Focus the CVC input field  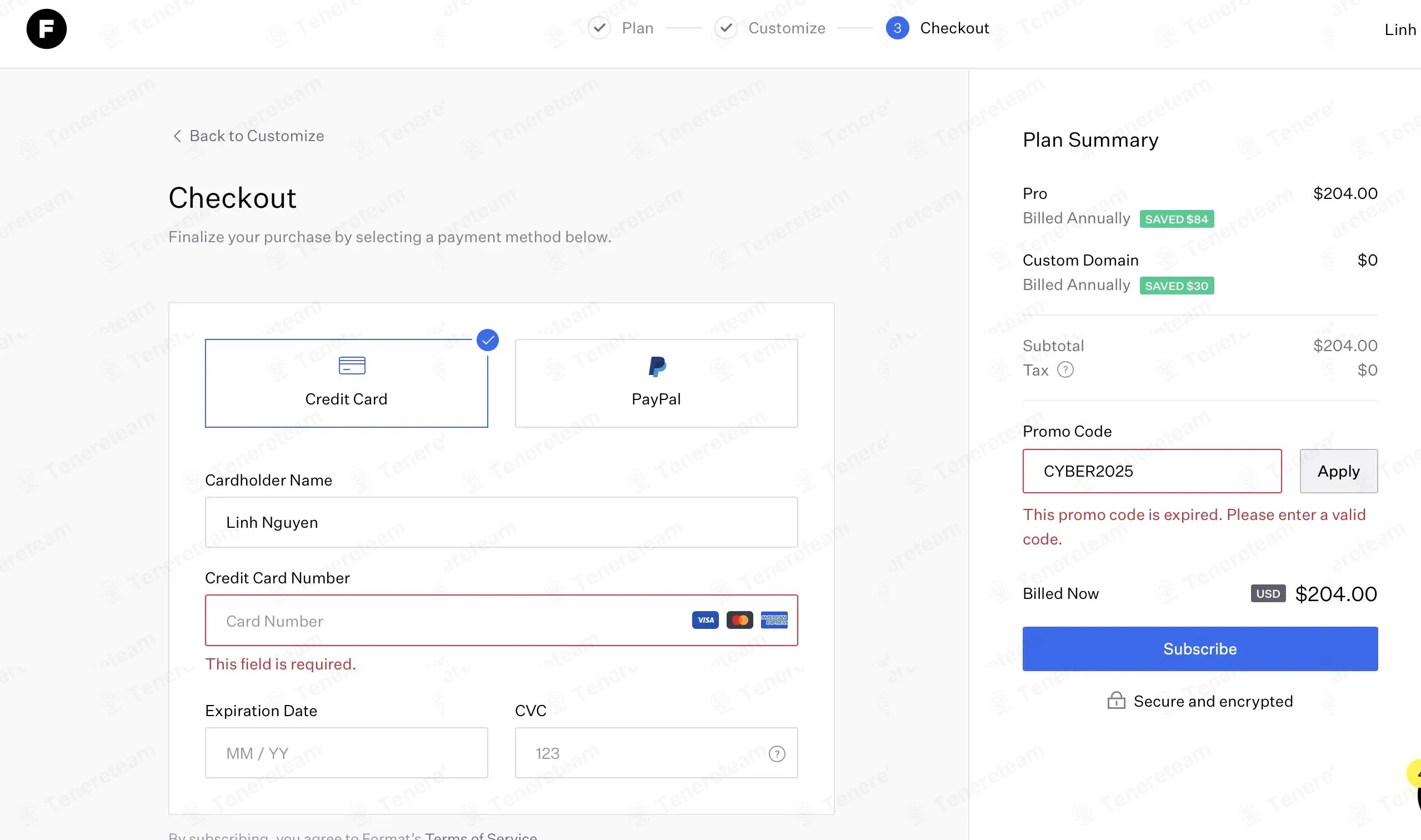tap(657, 753)
